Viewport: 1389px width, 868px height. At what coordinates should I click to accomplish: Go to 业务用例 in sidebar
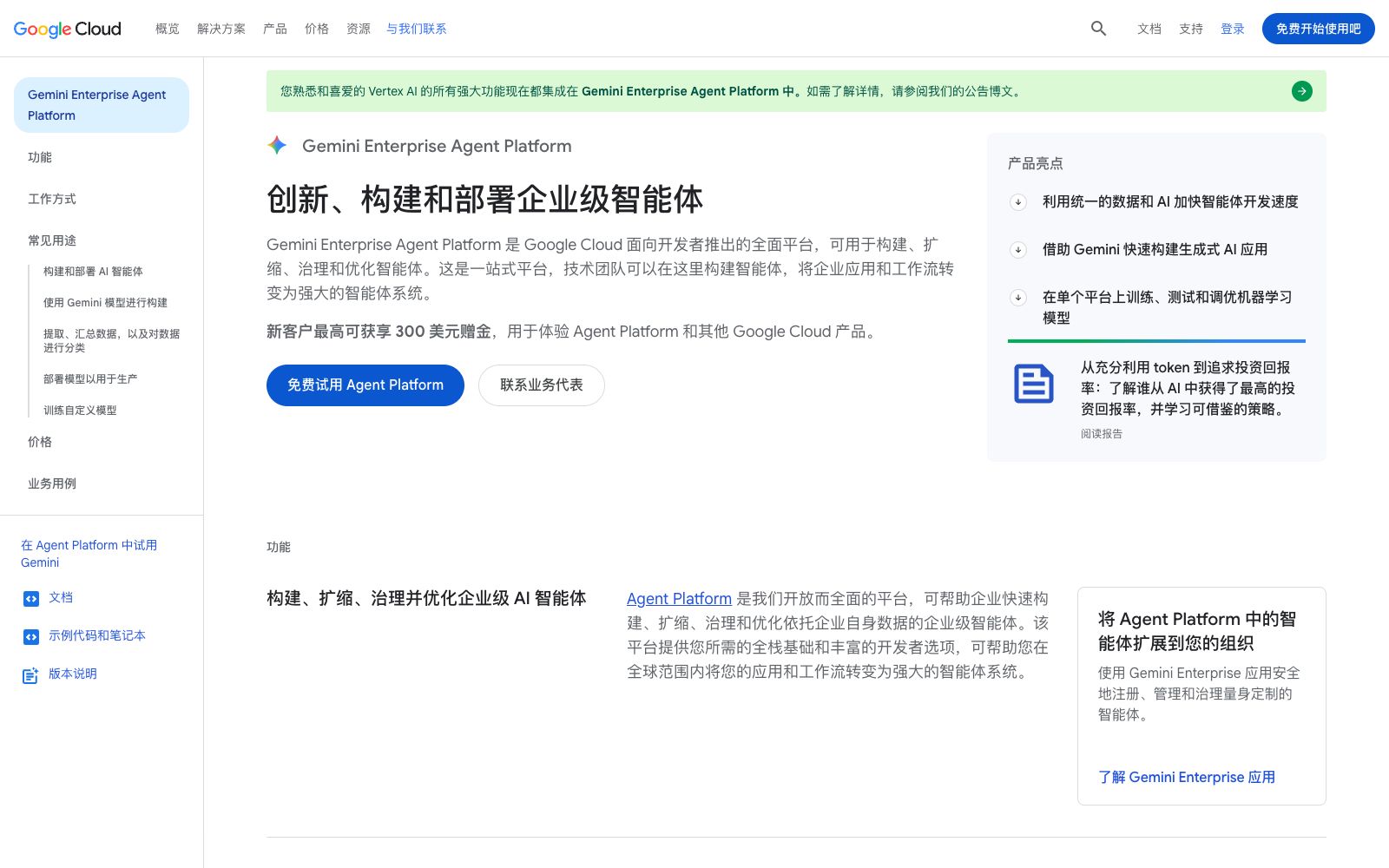tap(52, 483)
